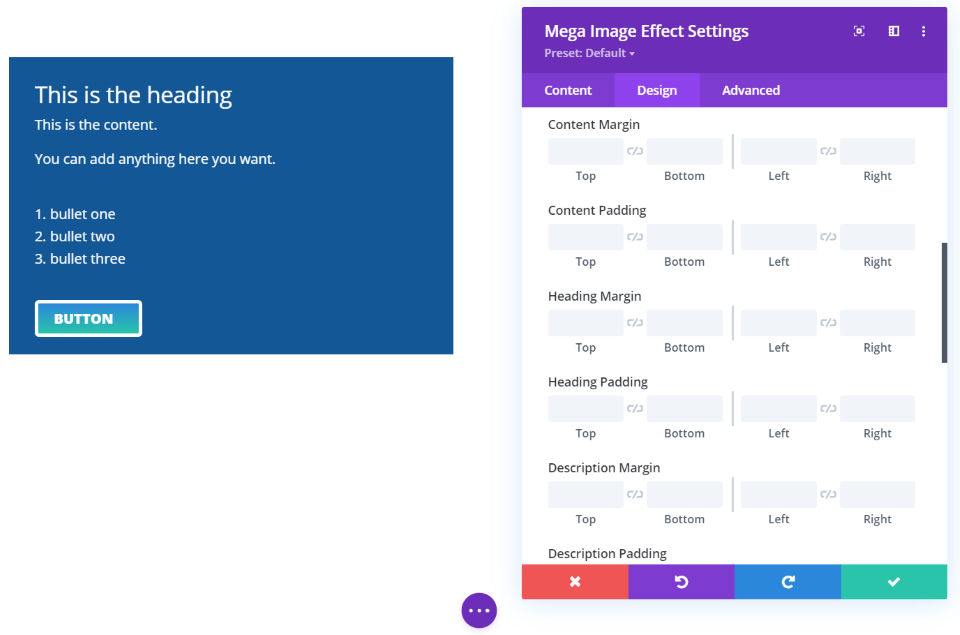This screenshot has height=635, width=960.
Task: Discard changes with the red X
Action: pyautogui.click(x=575, y=582)
